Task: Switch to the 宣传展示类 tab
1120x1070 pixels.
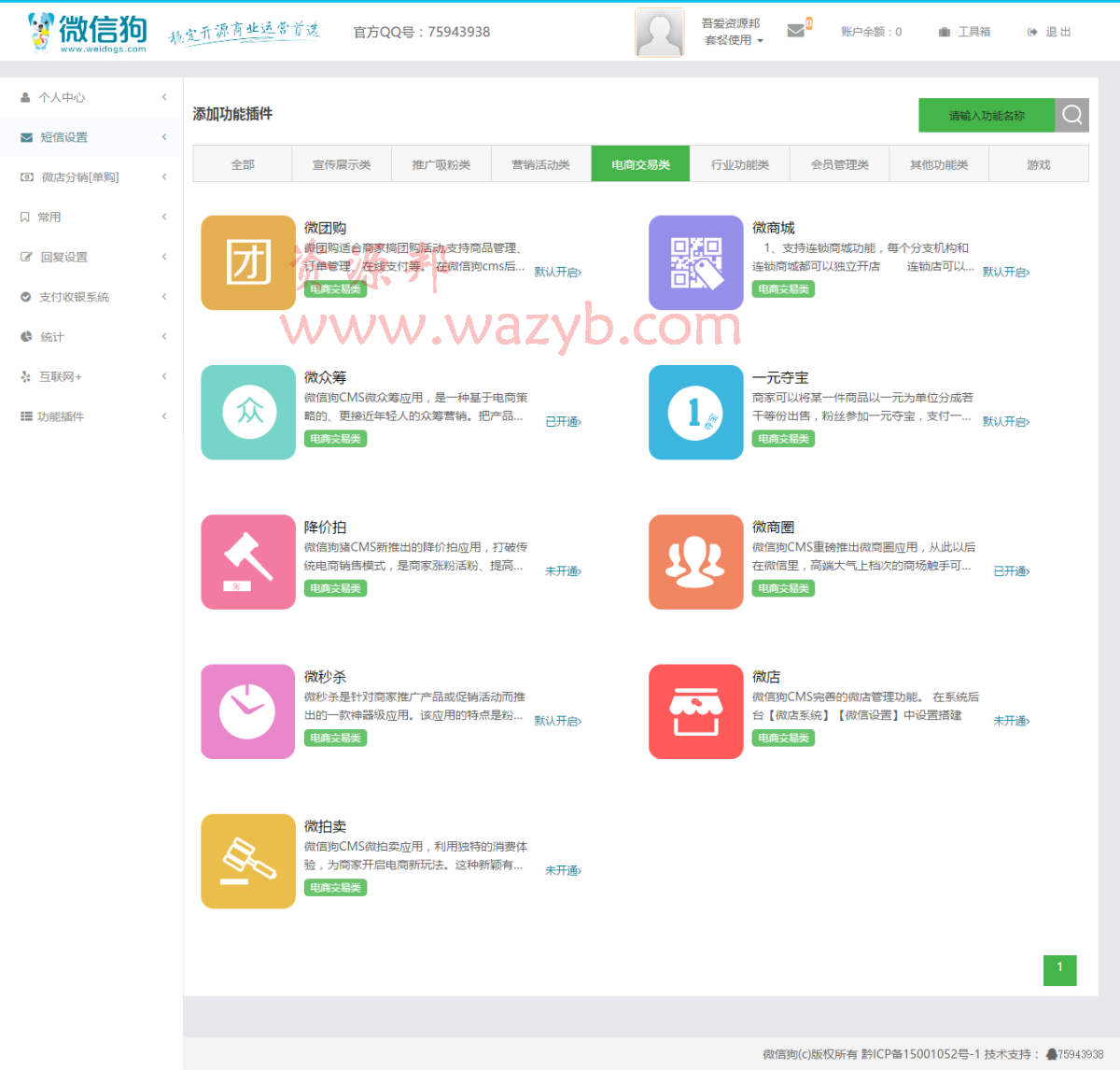Action: tap(342, 164)
